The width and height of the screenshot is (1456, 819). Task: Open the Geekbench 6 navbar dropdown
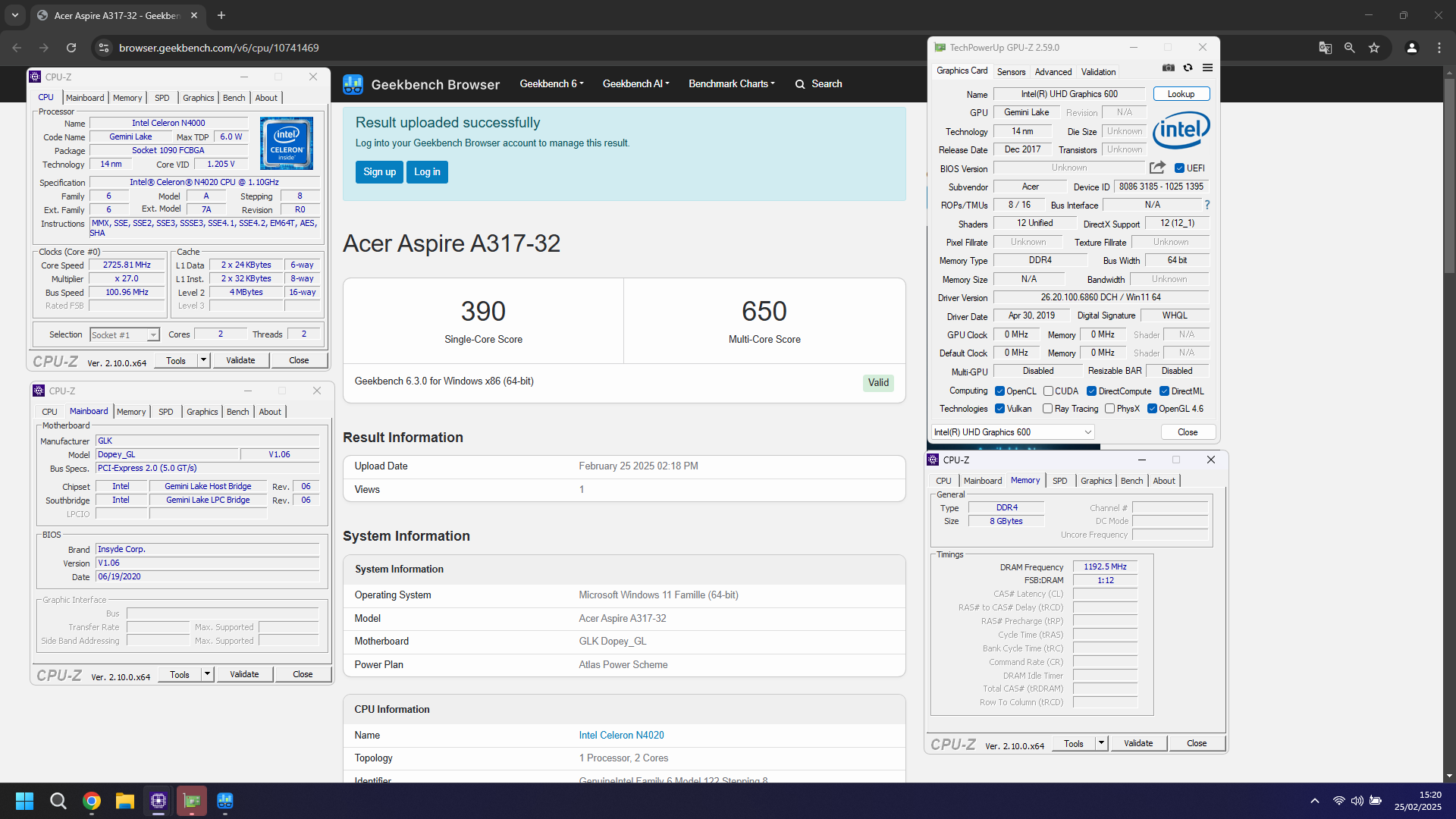(551, 84)
